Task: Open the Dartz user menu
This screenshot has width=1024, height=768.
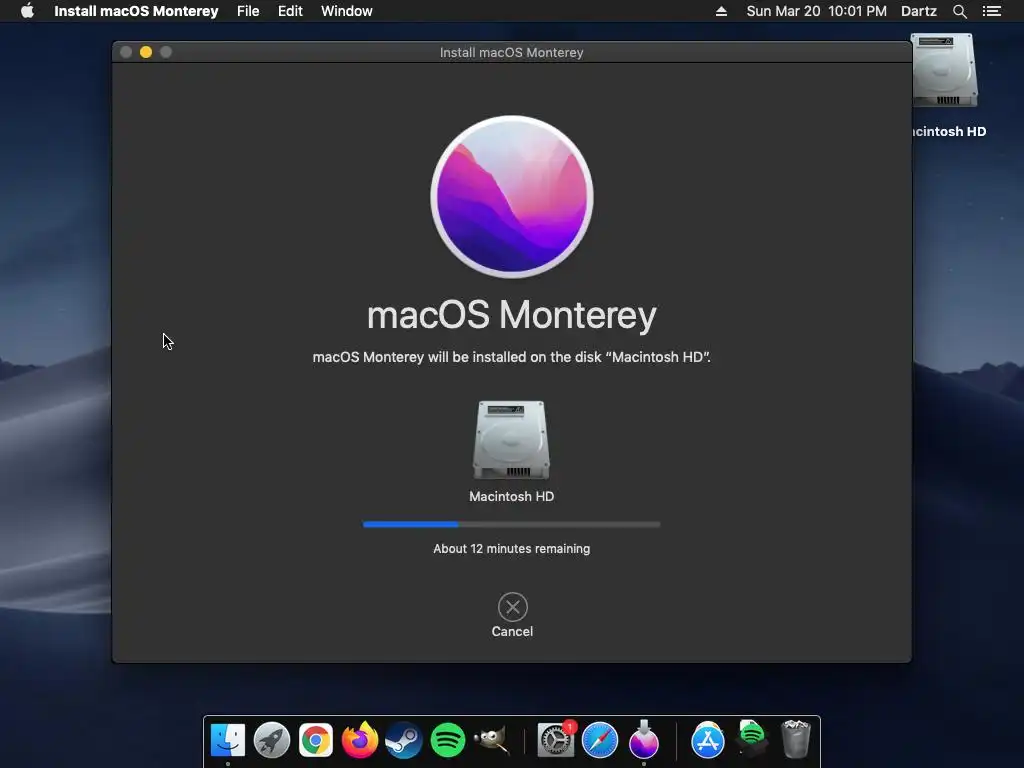Action: coord(919,11)
